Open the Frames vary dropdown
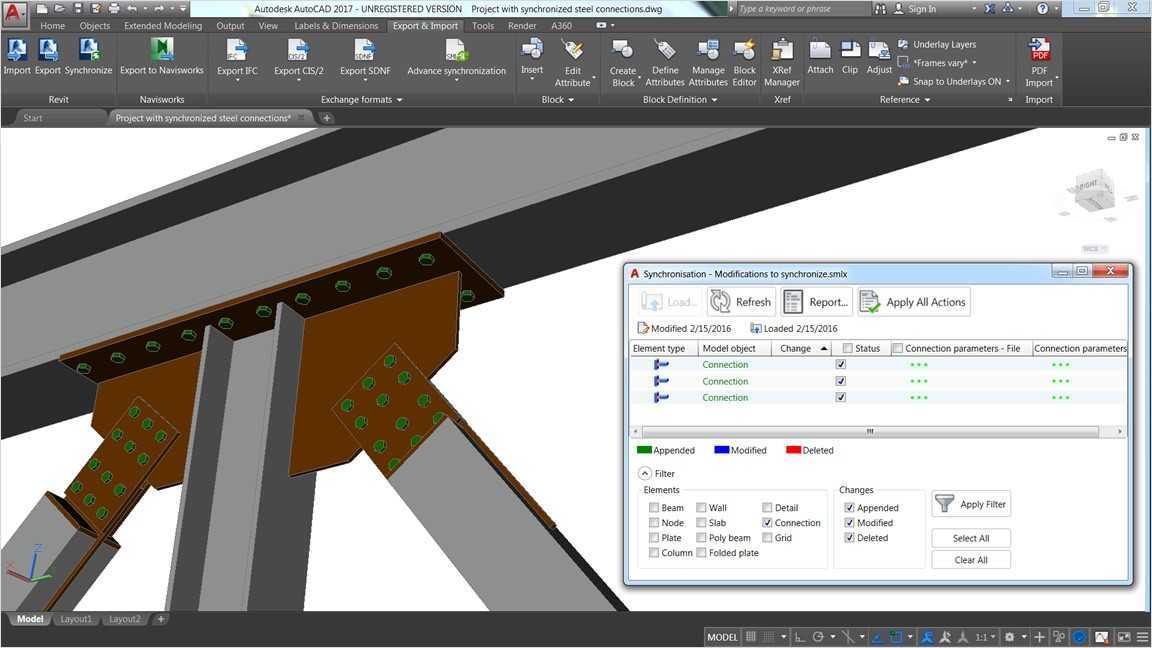Image resolution: width=1152 pixels, height=648 pixels. (x=974, y=63)
